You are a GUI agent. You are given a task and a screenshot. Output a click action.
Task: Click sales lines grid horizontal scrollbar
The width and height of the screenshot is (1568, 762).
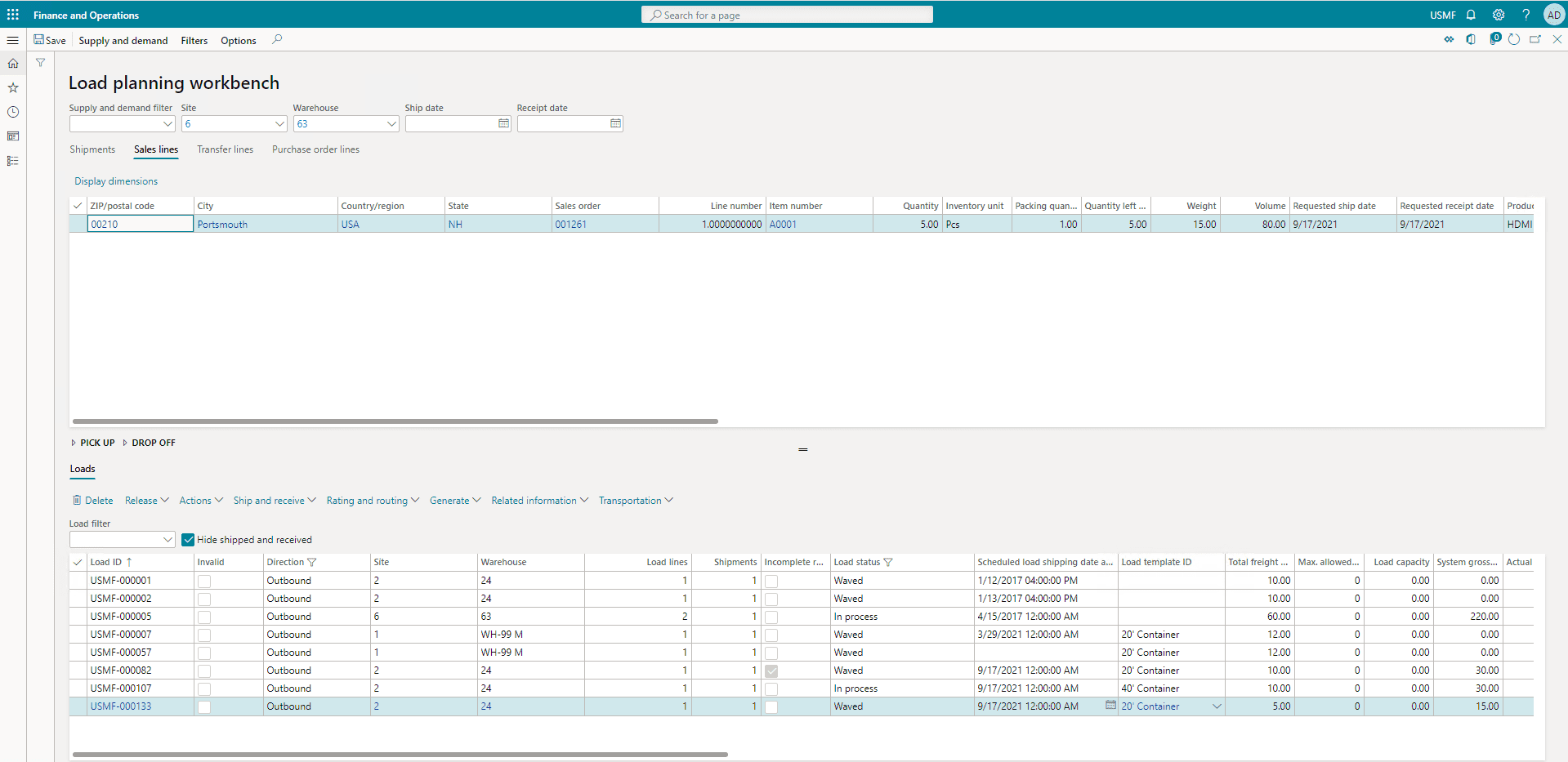pyautogui.click(x=395, y=421)
